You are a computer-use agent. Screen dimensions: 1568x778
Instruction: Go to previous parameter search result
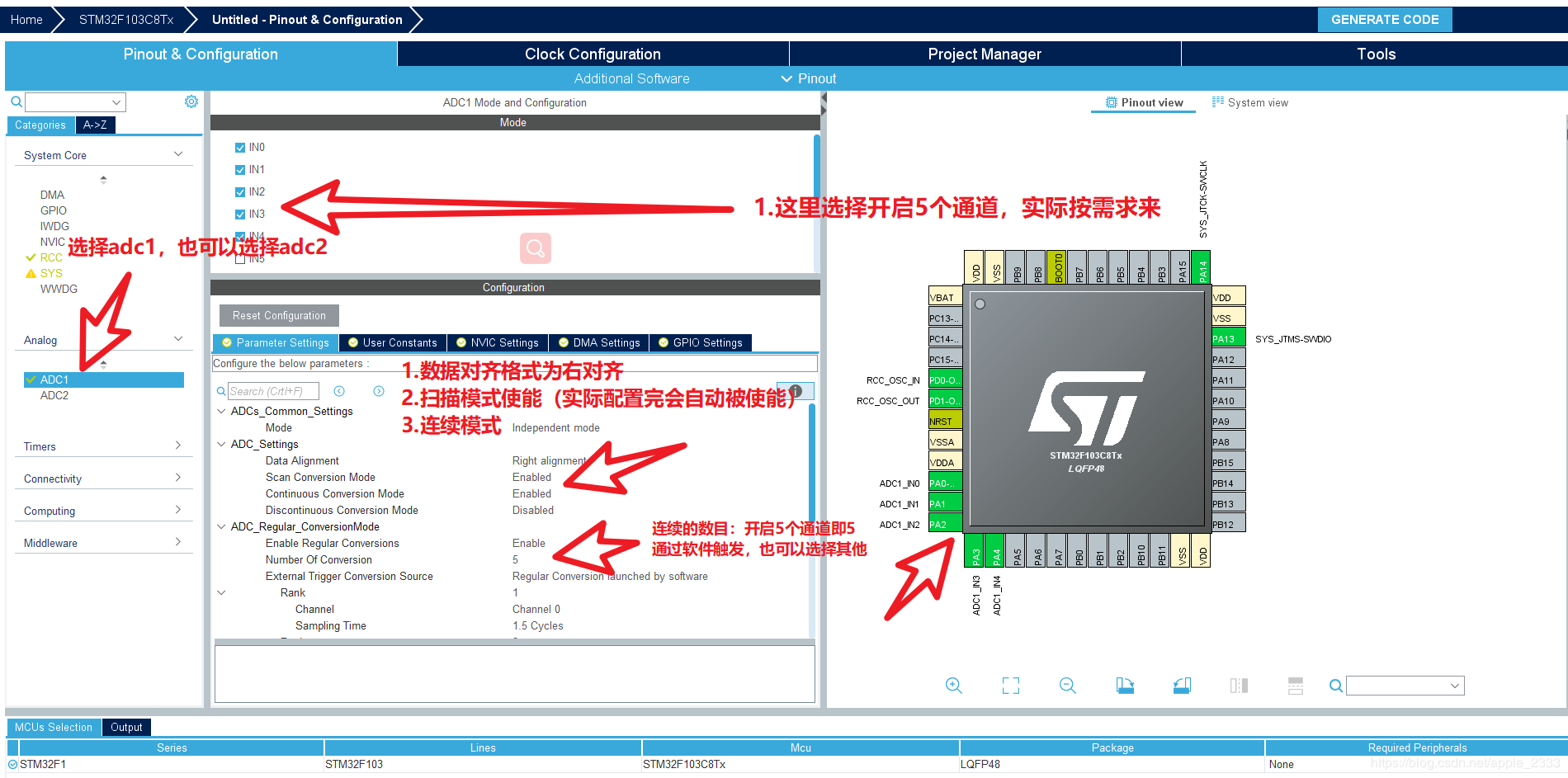click(x=339, y=391)
